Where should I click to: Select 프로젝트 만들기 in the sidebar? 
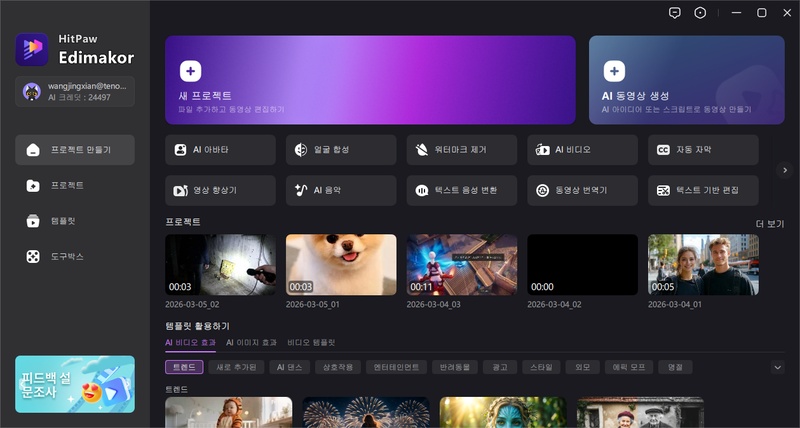75,150
